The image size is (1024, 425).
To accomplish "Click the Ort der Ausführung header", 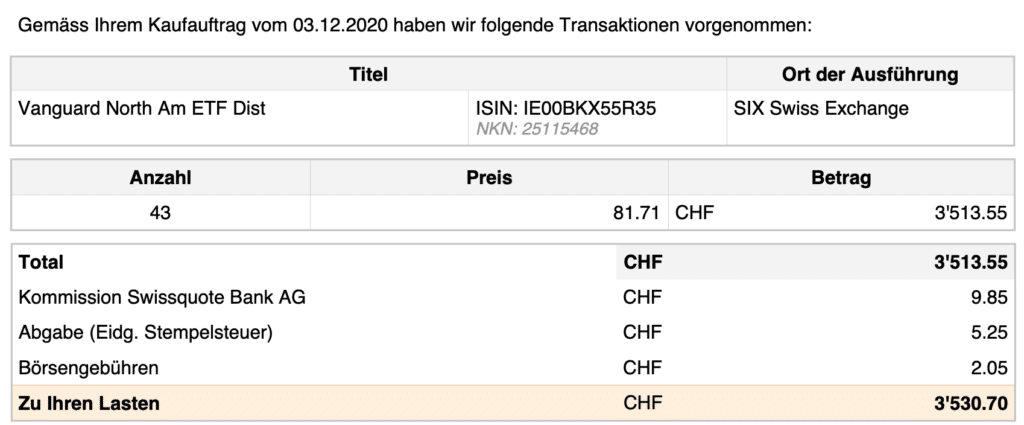I will pyautogui.click(x=869, y=74).
